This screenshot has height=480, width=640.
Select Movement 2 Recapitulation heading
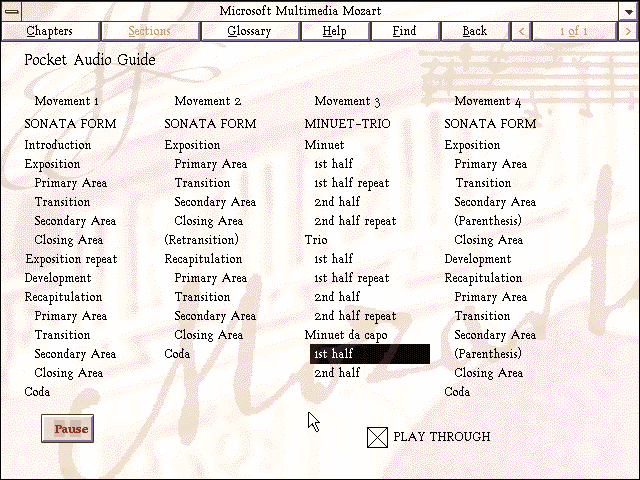pos(203,259)
